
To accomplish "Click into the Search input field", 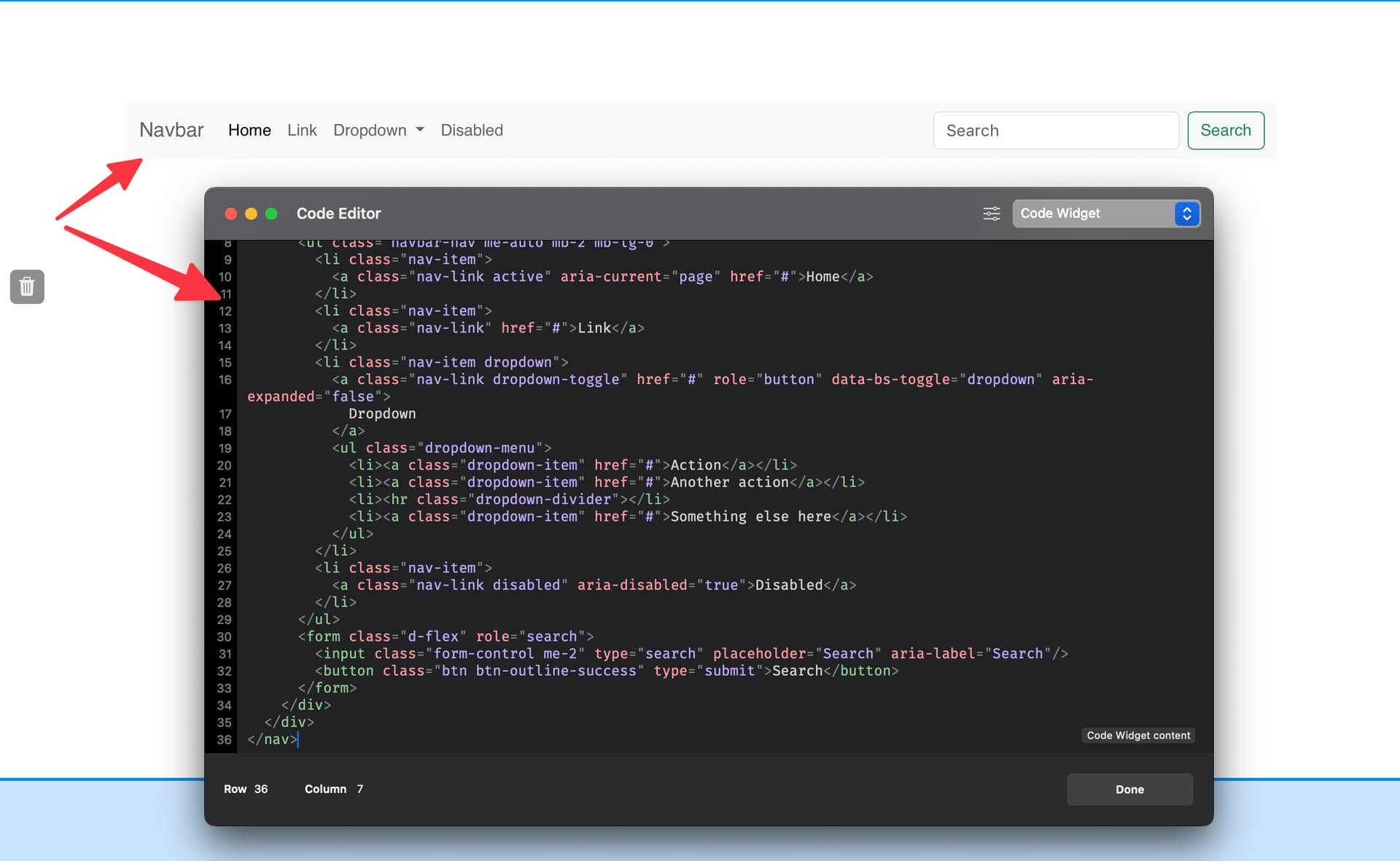I will click(1055, 130).
